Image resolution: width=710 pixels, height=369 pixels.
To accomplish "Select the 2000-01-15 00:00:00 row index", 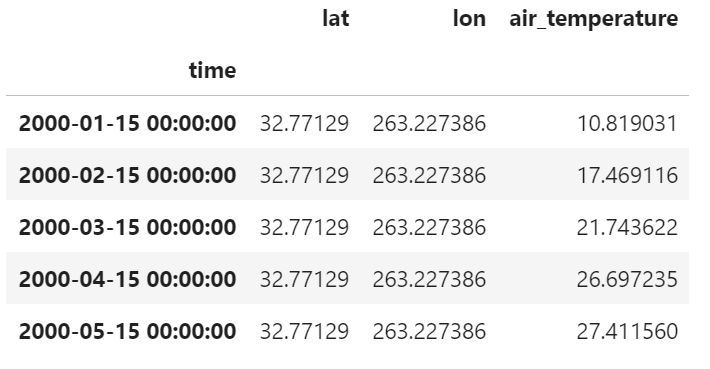I will click(x=127, y=123).
